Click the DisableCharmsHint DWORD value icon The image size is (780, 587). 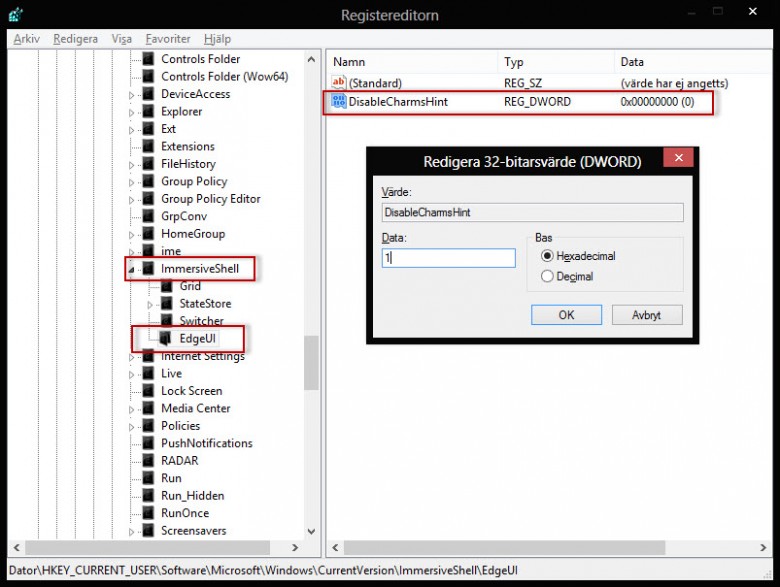[339, 101]
